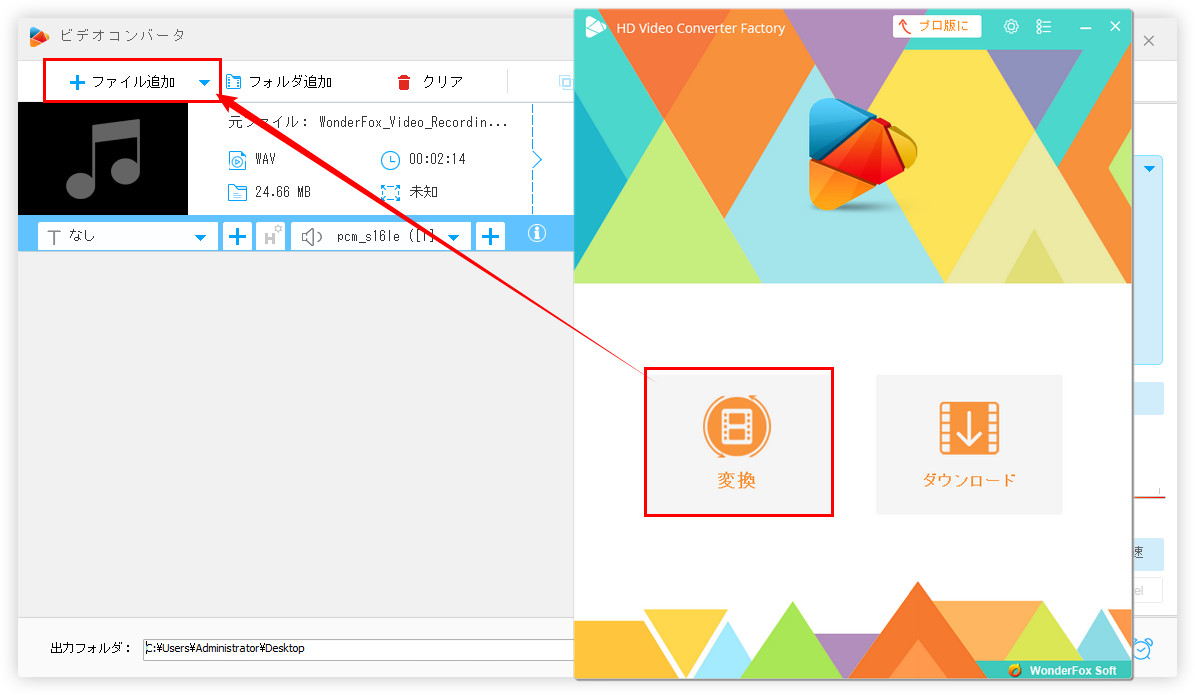Screen dimensions: 1195x695
Task: Click the WAV format icon
Action: click(x=237, y=160)
